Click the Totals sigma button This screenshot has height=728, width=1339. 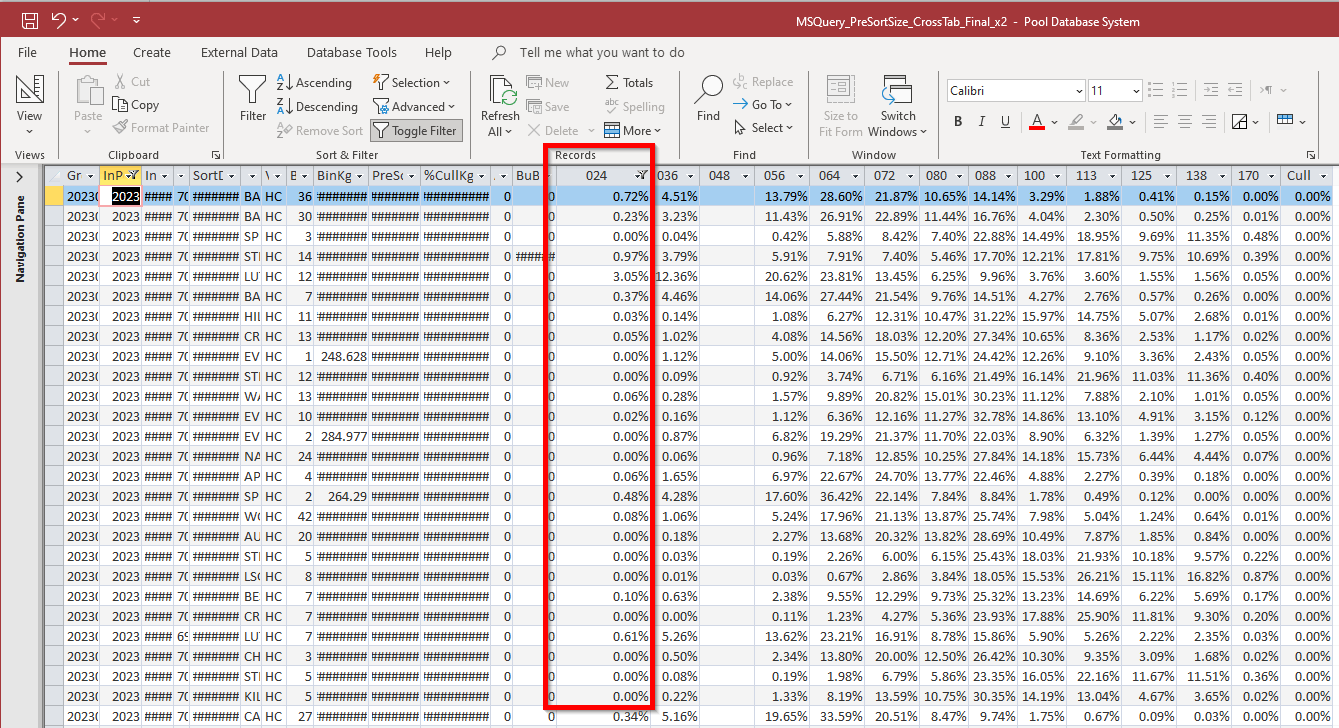(x=629, y=83)
